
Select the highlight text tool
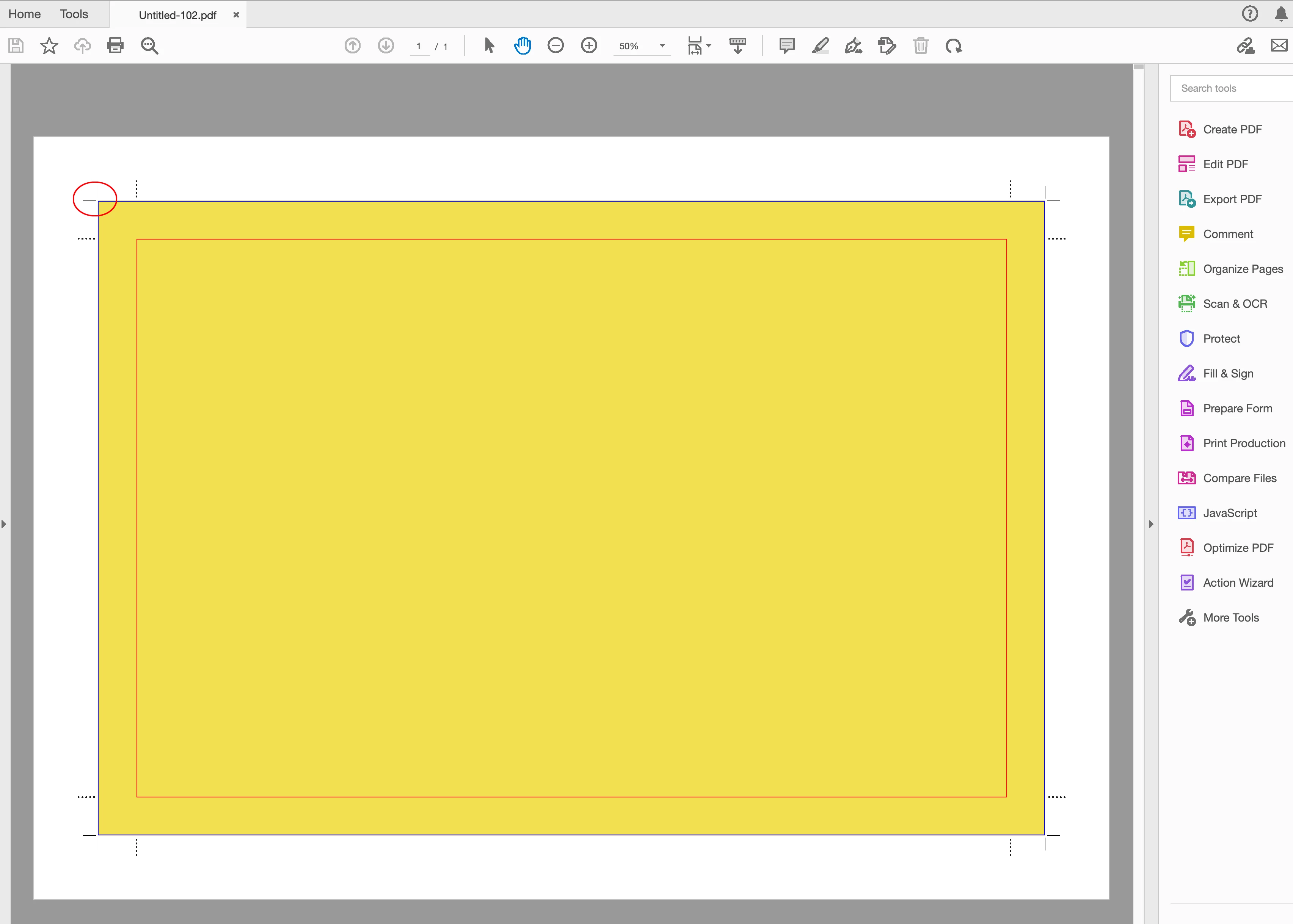tap(820, 45)
